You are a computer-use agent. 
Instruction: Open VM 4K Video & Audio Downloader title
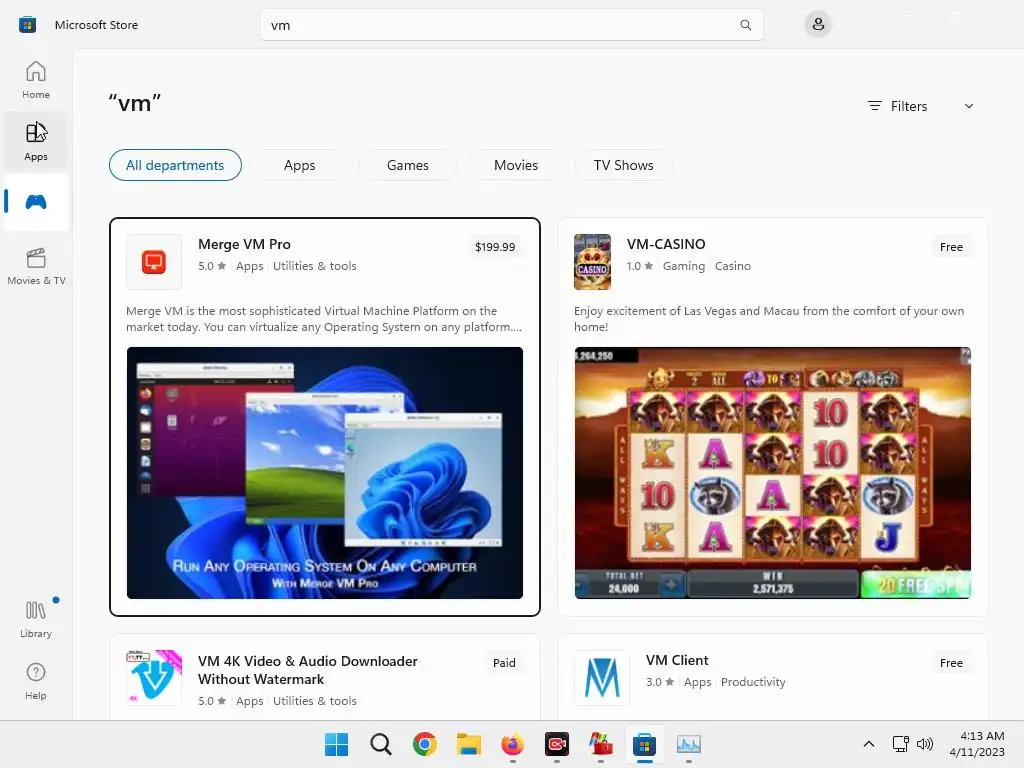[308, 670]
